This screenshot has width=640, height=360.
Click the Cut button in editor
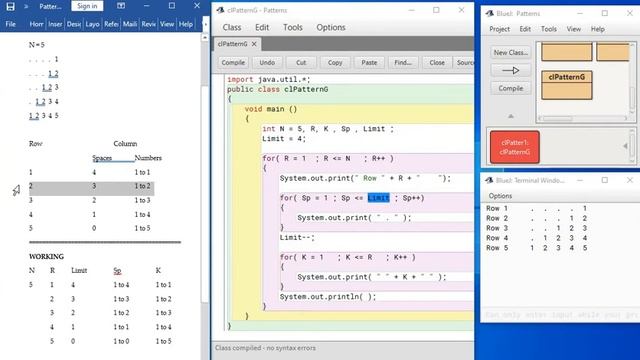click(x=301, y=62)
